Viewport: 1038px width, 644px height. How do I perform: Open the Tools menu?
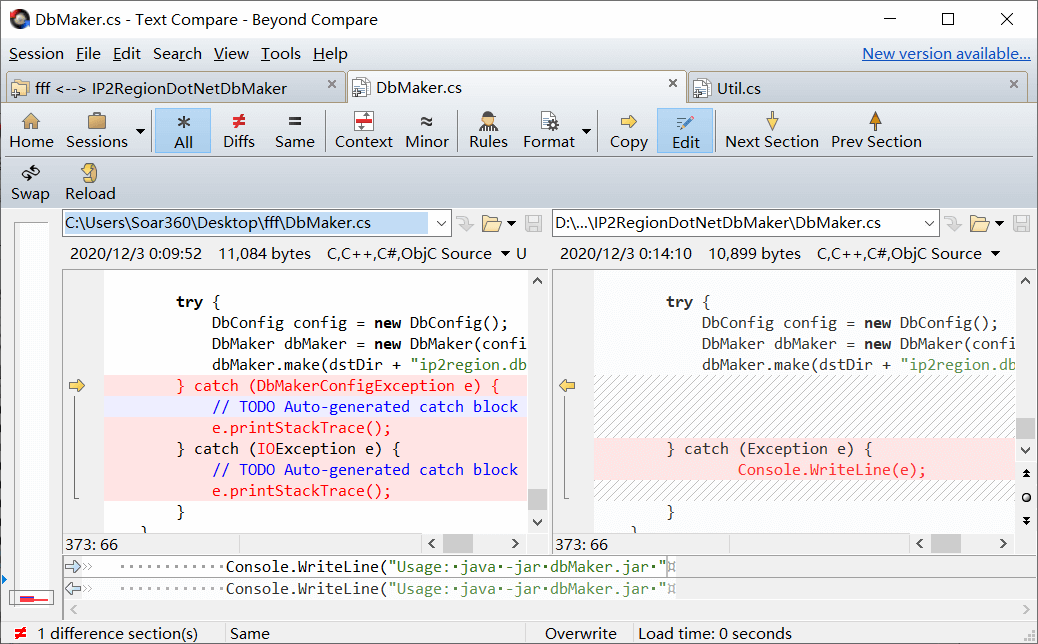pos(281,54)
